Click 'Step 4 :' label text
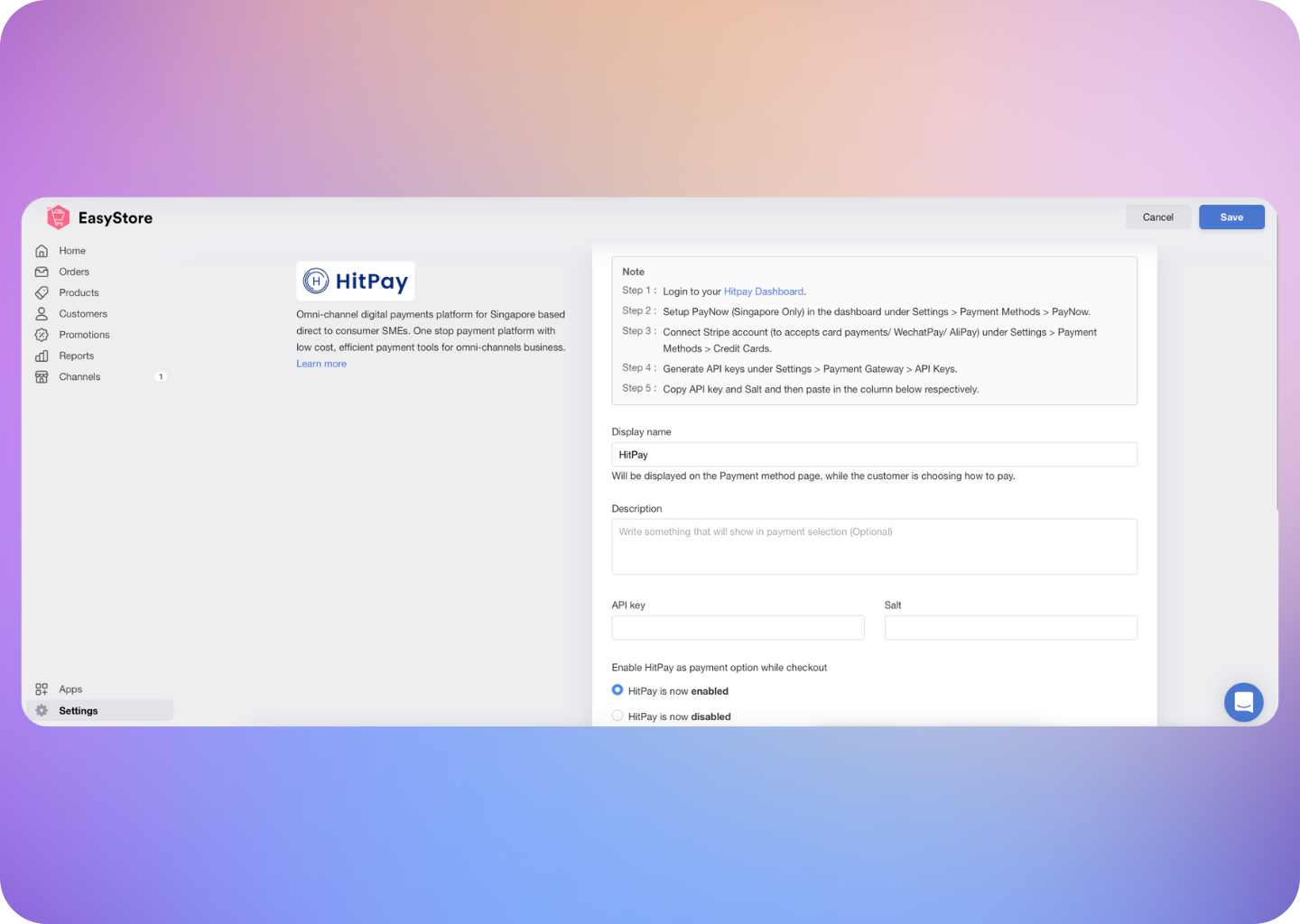1300x924 pixels. point(639,368)
